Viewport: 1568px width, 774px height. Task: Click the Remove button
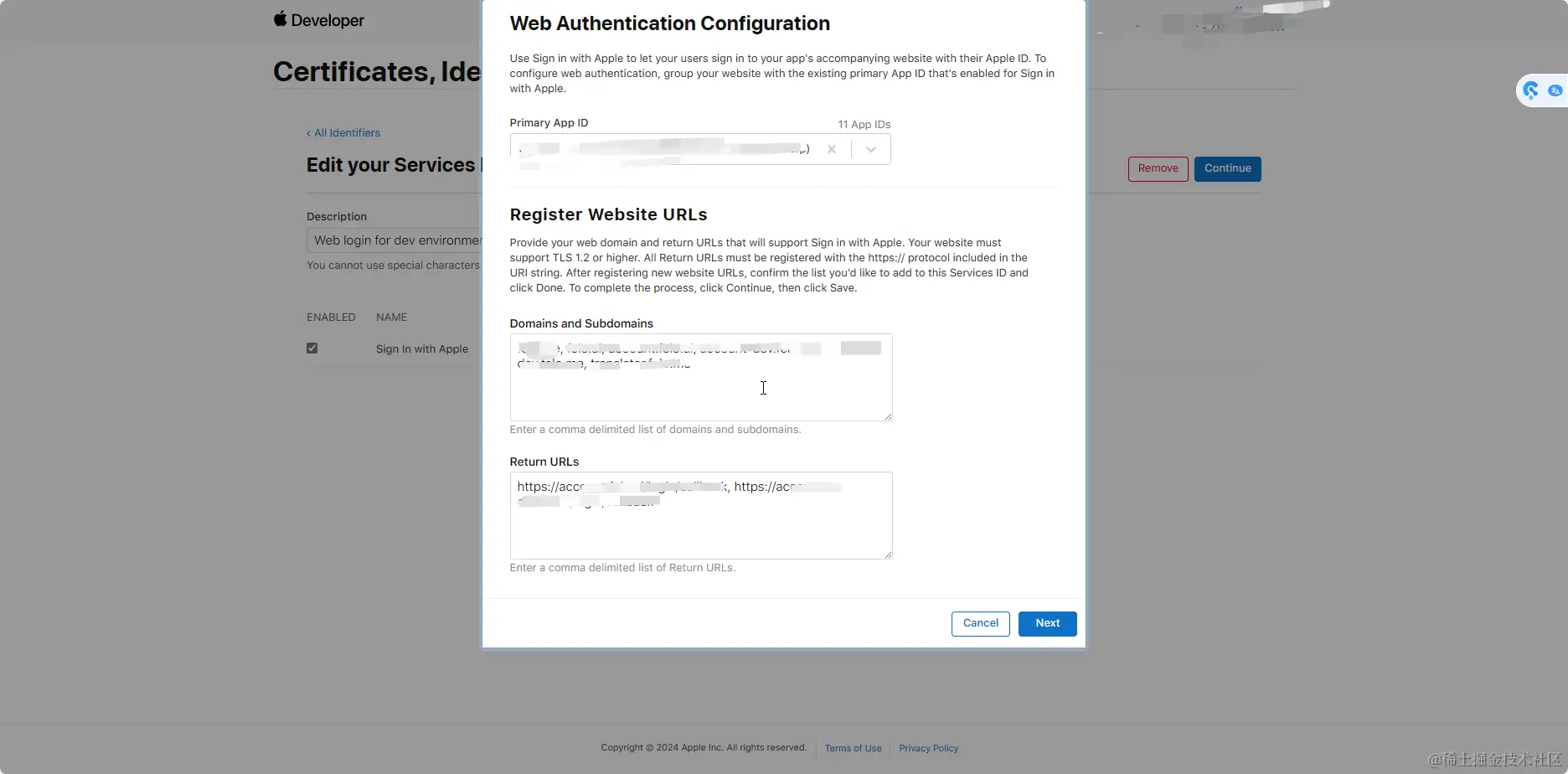pos(1158,168)
